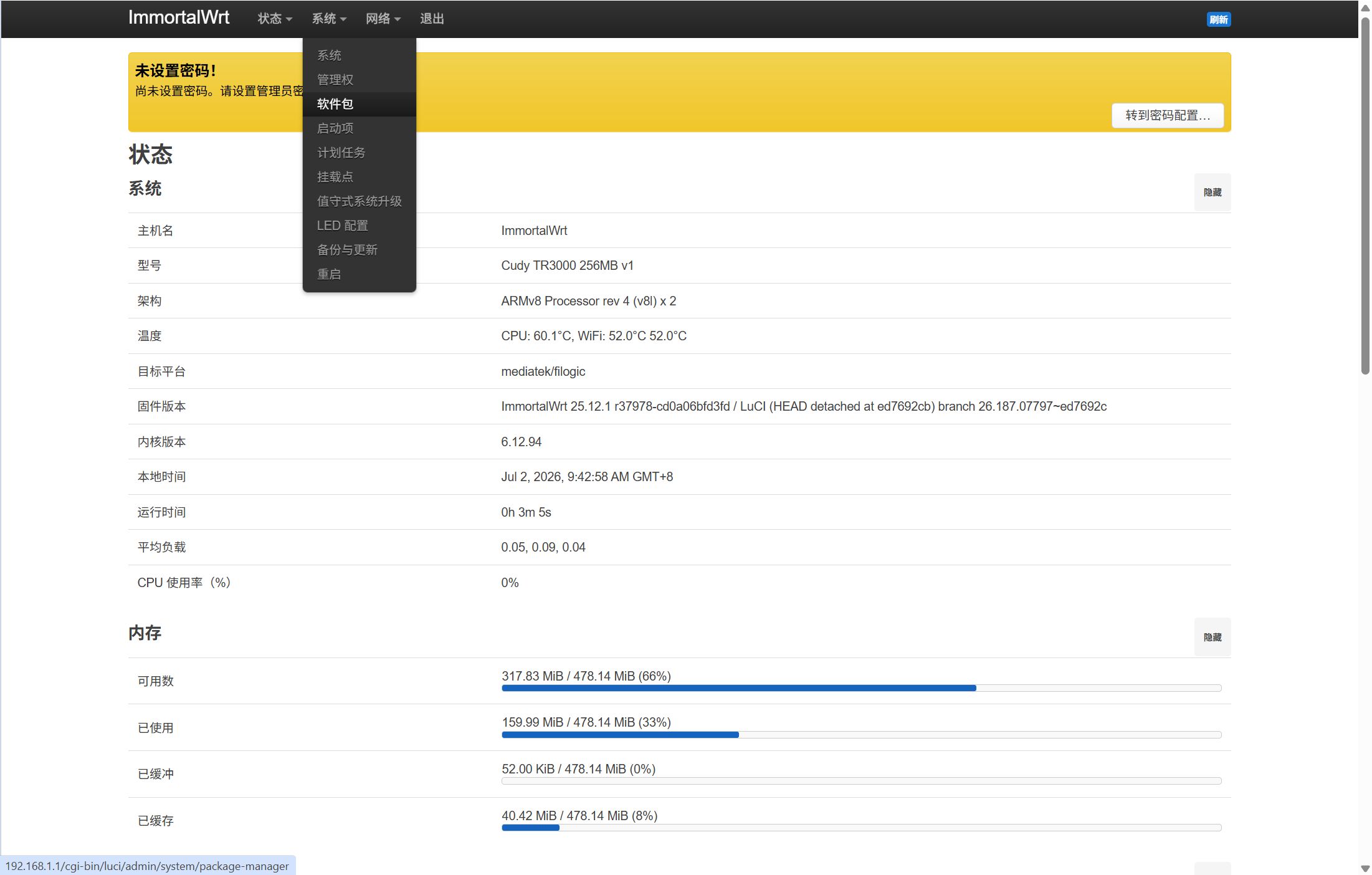Click load average 0.05, 0.09, 0.04
The width and height of the screenshot is (1372, 875).
coord(543,547)
